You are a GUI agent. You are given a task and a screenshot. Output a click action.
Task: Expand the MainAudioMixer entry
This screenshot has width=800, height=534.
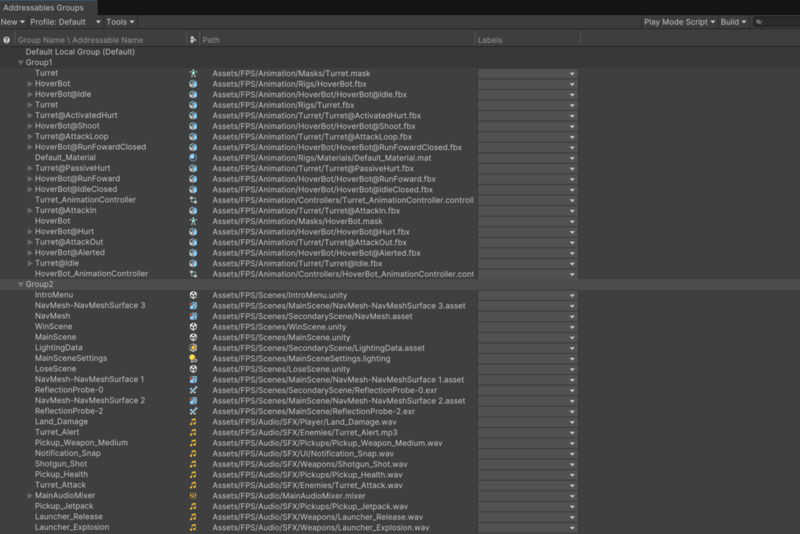(30, 496)
